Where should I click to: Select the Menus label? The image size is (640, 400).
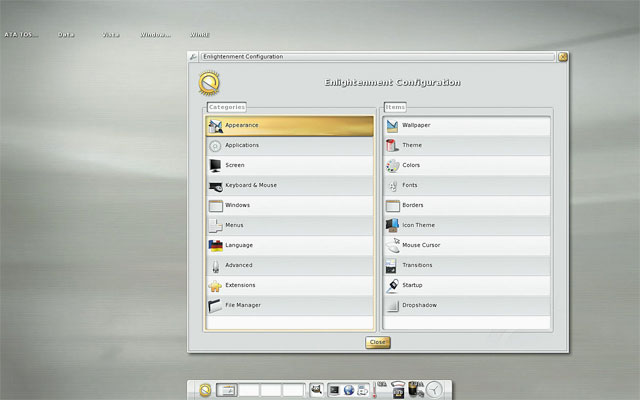[234, 225]
